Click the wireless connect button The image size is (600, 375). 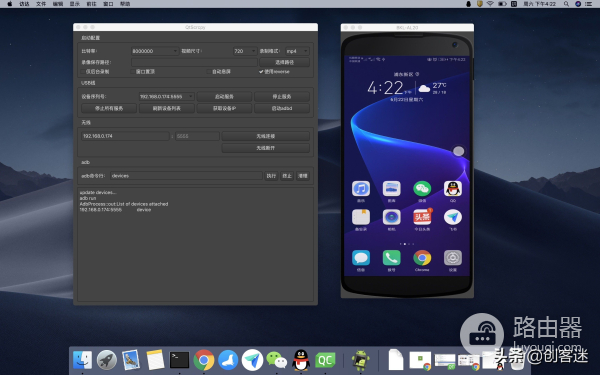[x=266, y=136]
